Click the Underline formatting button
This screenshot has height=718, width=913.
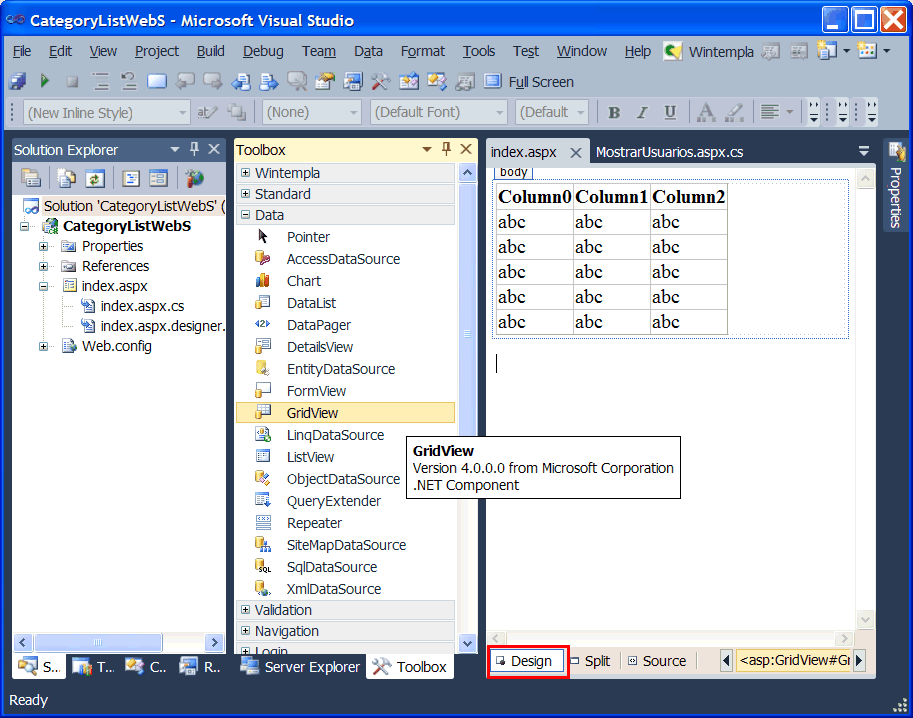click(670, 112)
